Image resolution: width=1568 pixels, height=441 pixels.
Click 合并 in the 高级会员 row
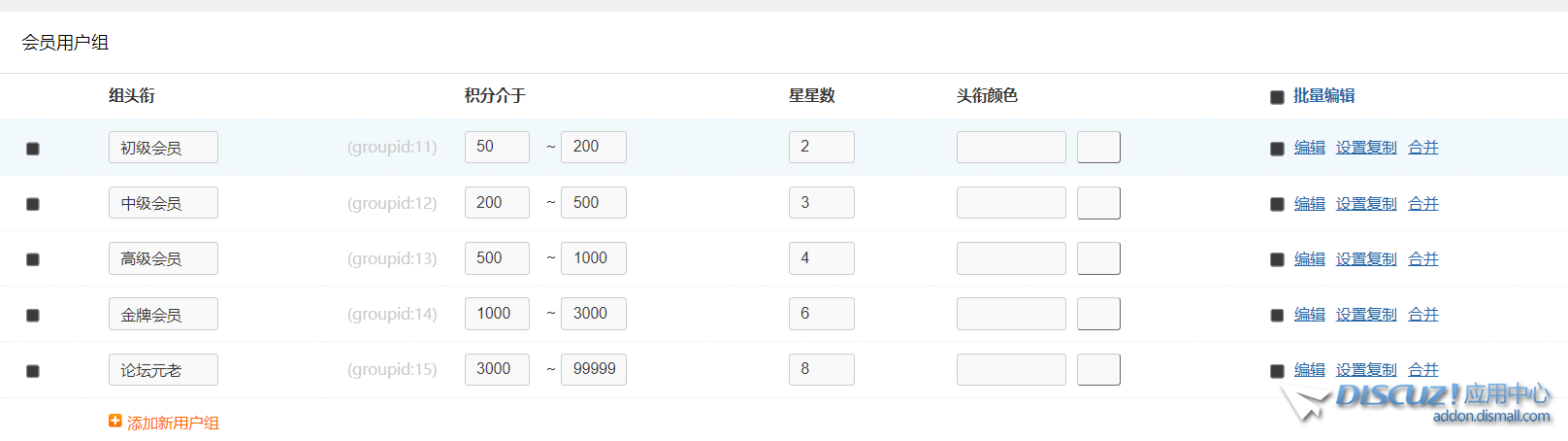click(x=1422, y=259)
